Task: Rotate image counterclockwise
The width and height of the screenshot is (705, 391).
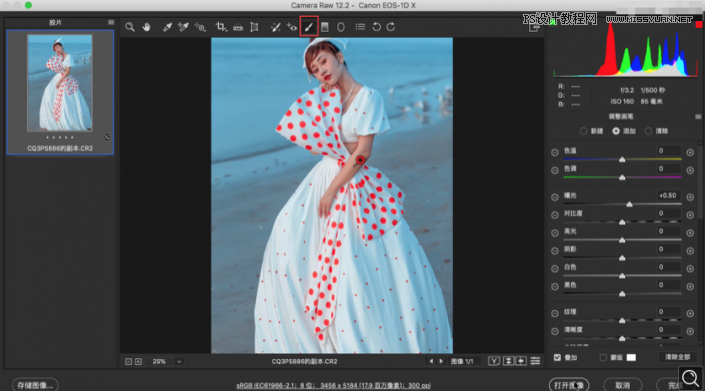Action: (376, 27)
